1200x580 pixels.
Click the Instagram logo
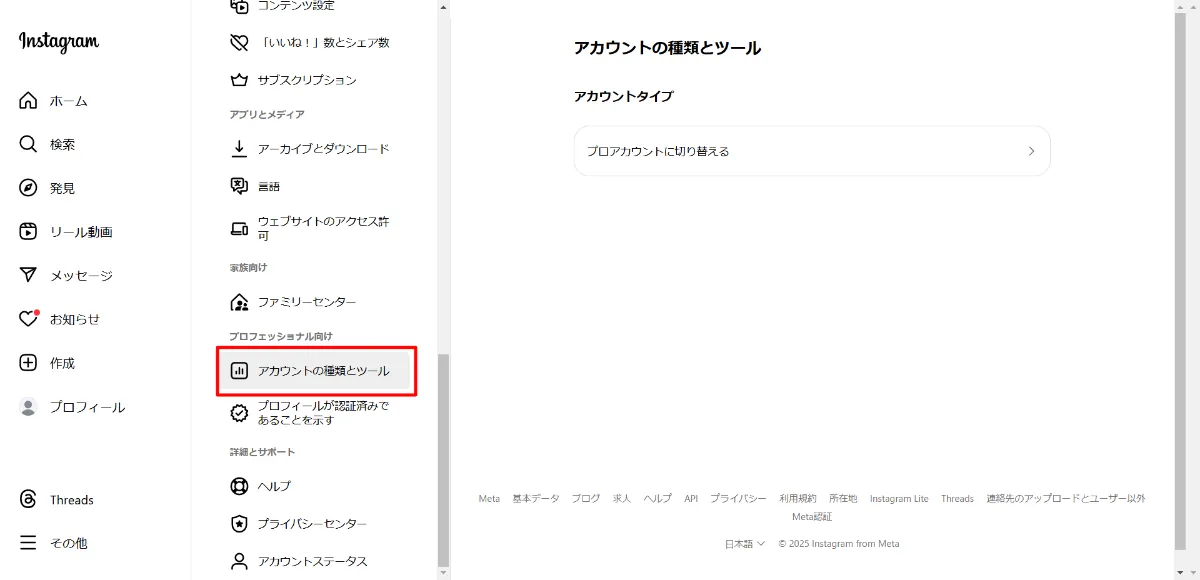[x=58, y=42]
